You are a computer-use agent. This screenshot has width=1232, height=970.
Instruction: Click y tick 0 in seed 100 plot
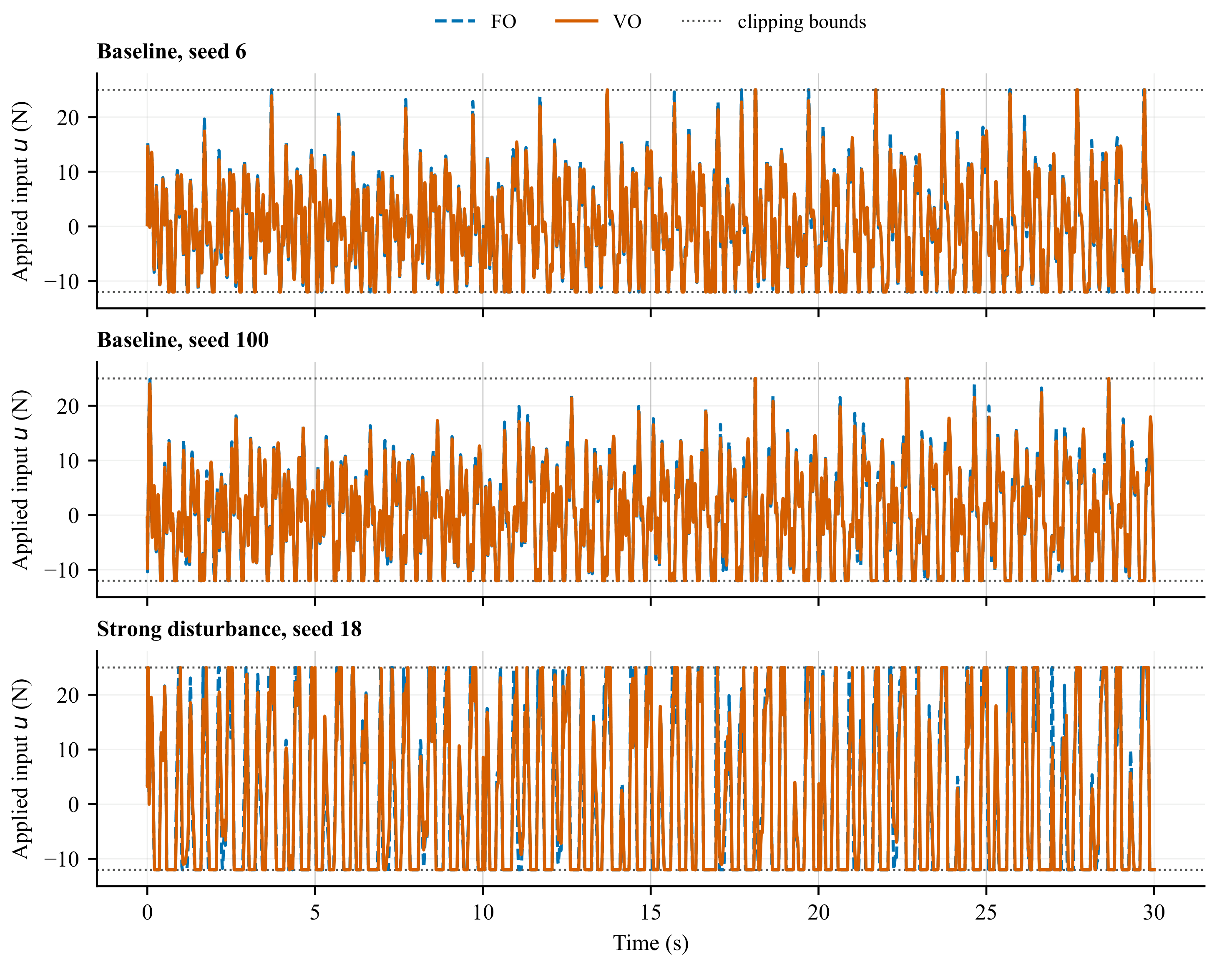pos(74,515)
